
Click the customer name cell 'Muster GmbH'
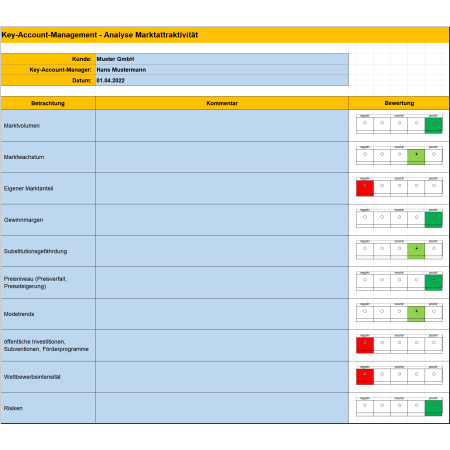pos(222,59)
